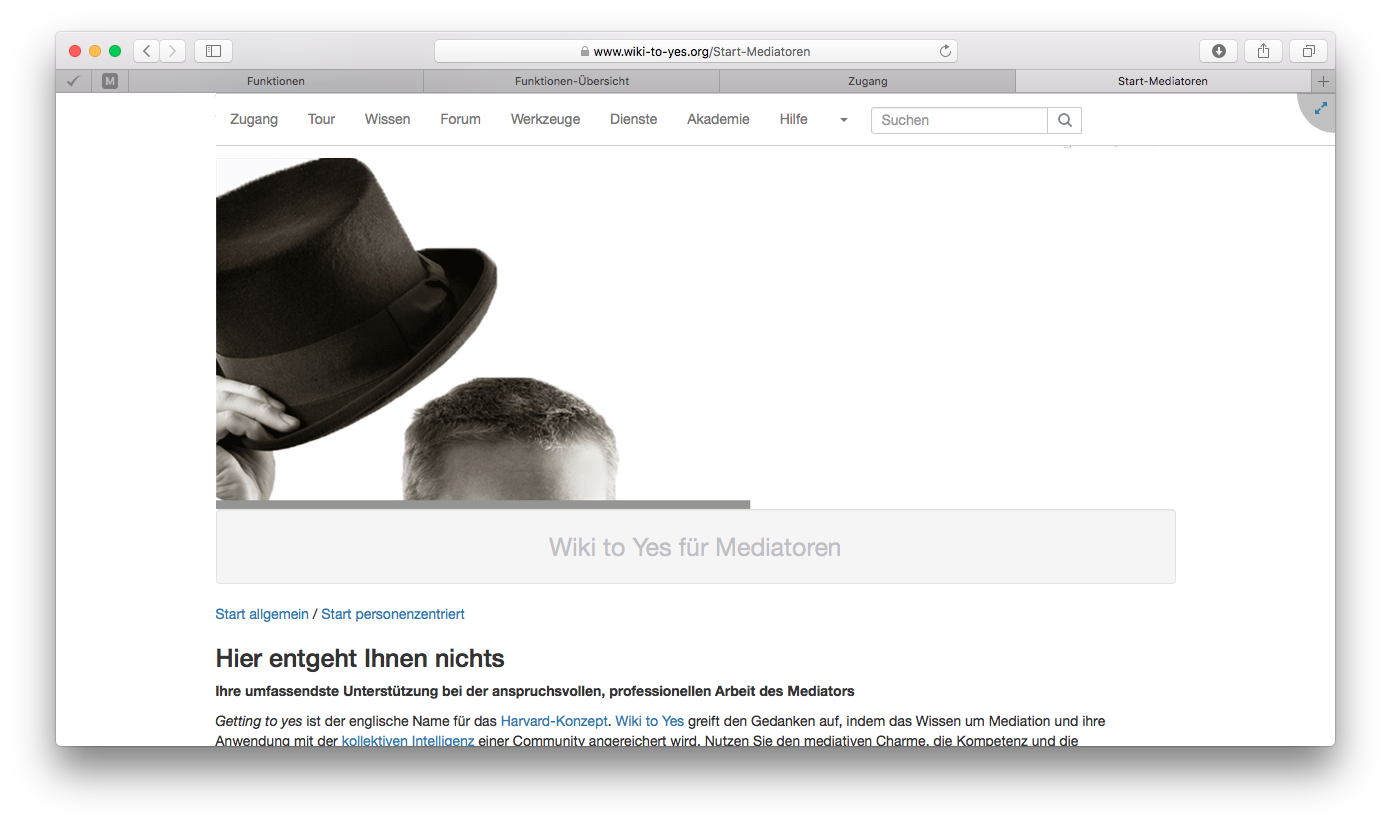The width and height of the screenshot is (1391, 826).
Task: Click into the Suchen search field
Action: coord(959,120)
